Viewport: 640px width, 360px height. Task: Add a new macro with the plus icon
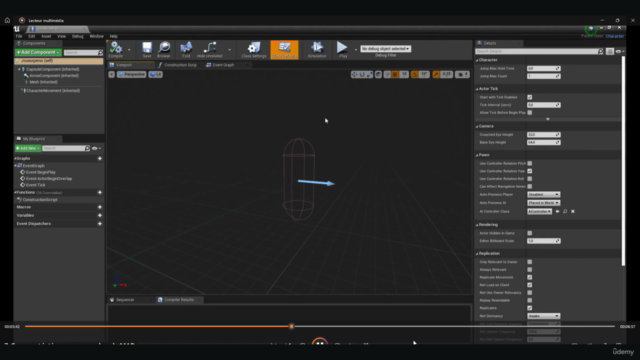[x=100, y=207]
